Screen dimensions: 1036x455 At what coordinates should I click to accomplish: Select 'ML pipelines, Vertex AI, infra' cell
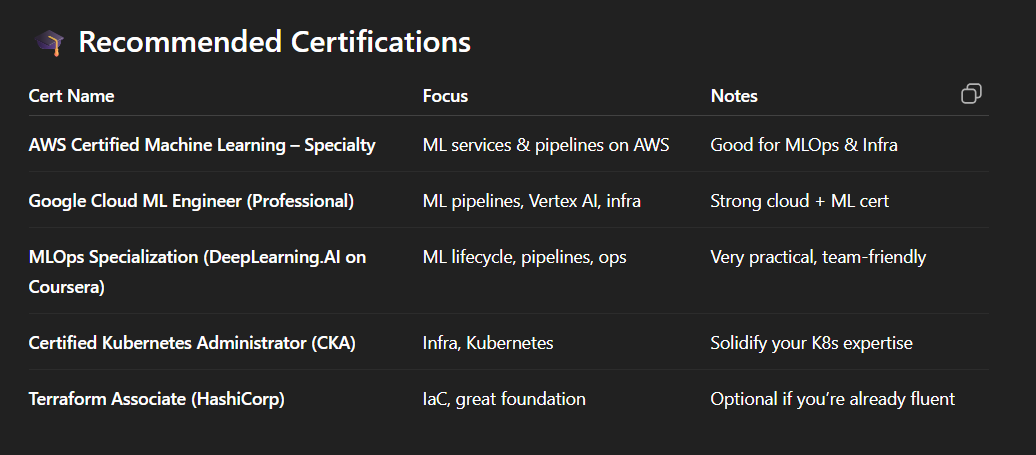(532, 201)
